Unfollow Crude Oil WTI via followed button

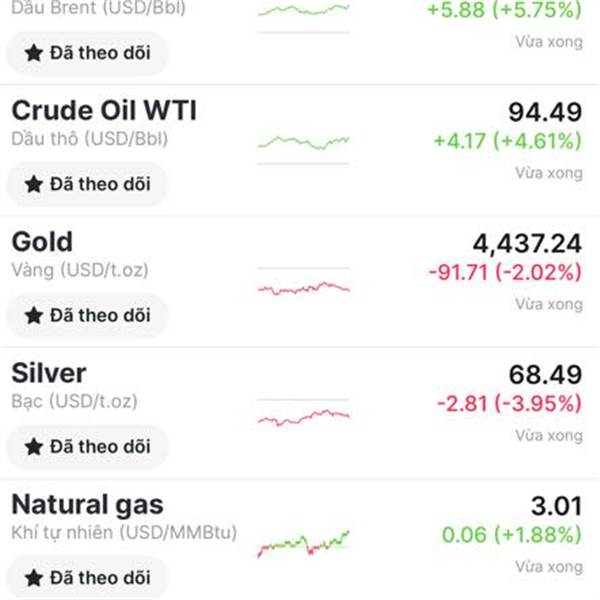(x=87, y=184)
